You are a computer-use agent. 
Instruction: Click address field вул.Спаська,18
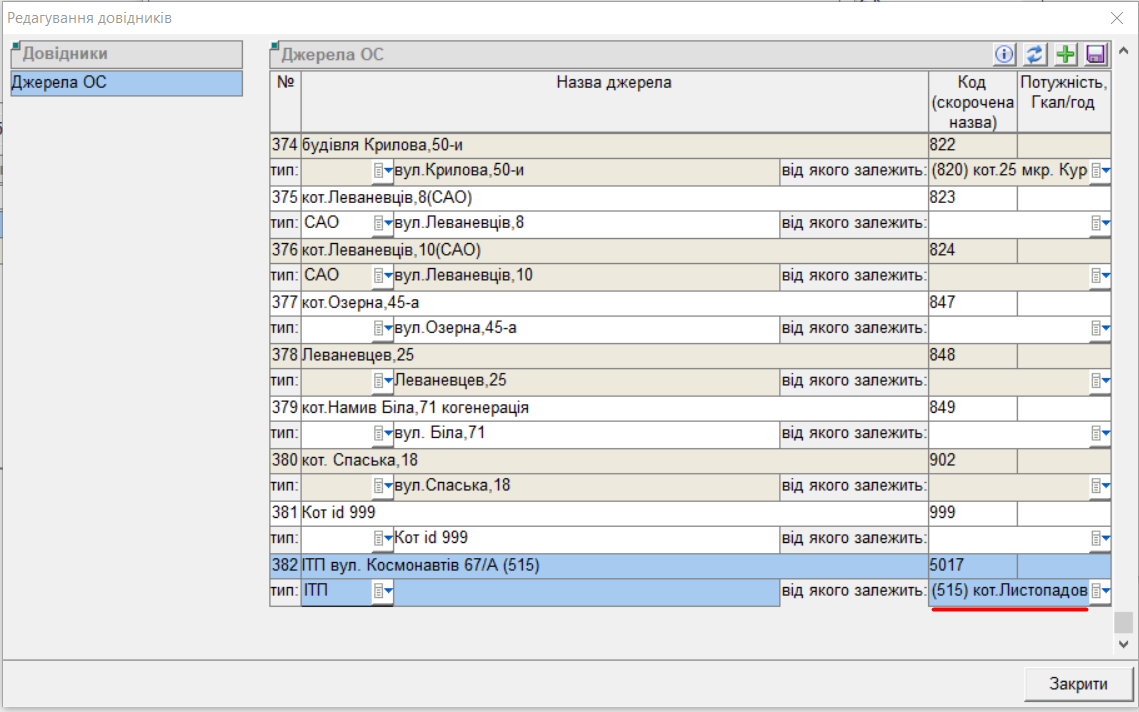click(x=585, y=486)
